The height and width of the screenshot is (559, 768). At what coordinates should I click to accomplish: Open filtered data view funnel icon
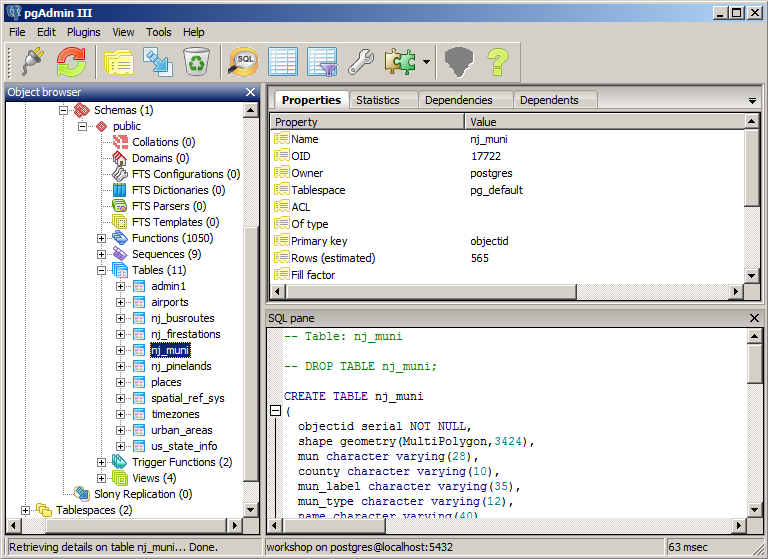coord(322,62)
